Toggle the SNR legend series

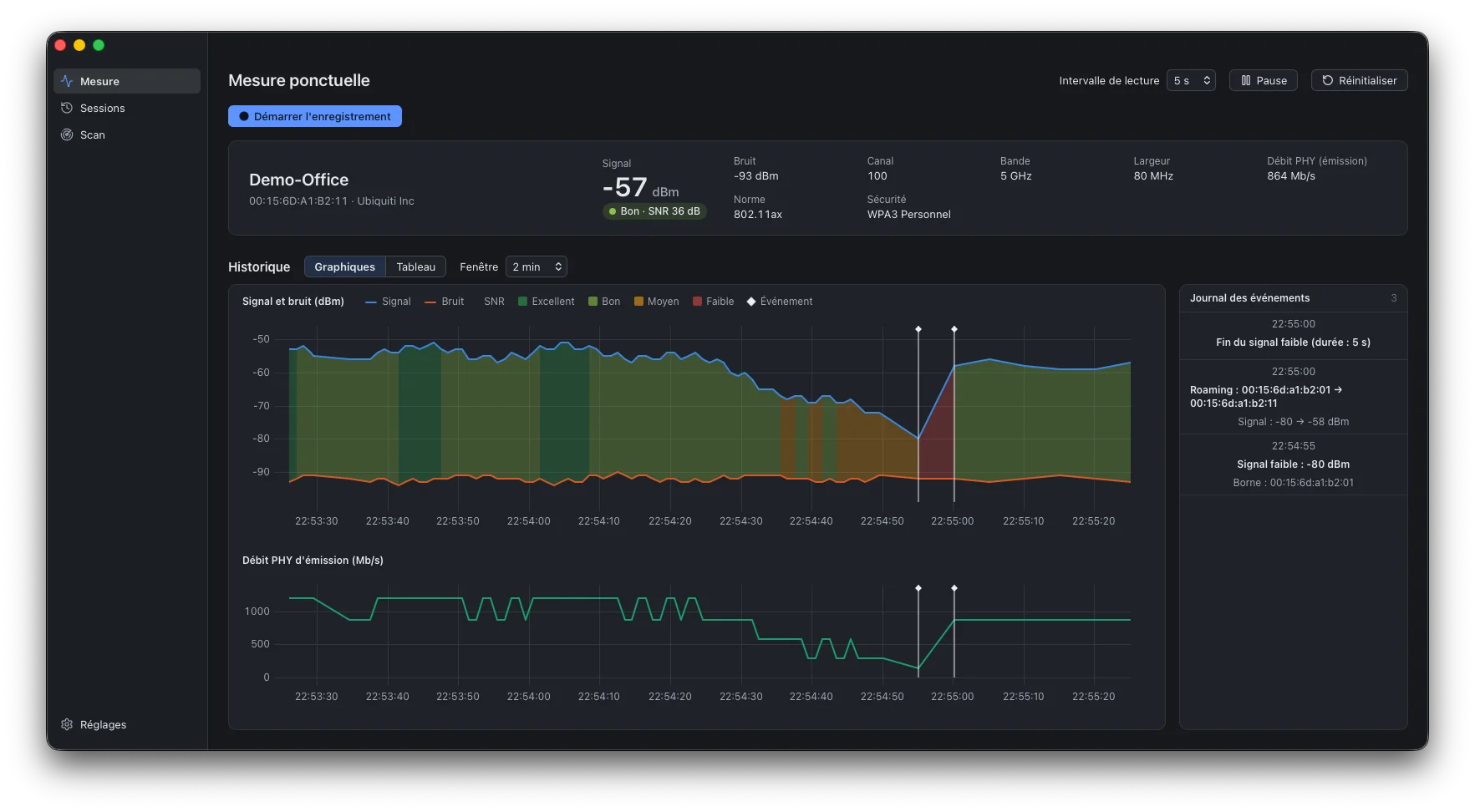tap(494, 302)
